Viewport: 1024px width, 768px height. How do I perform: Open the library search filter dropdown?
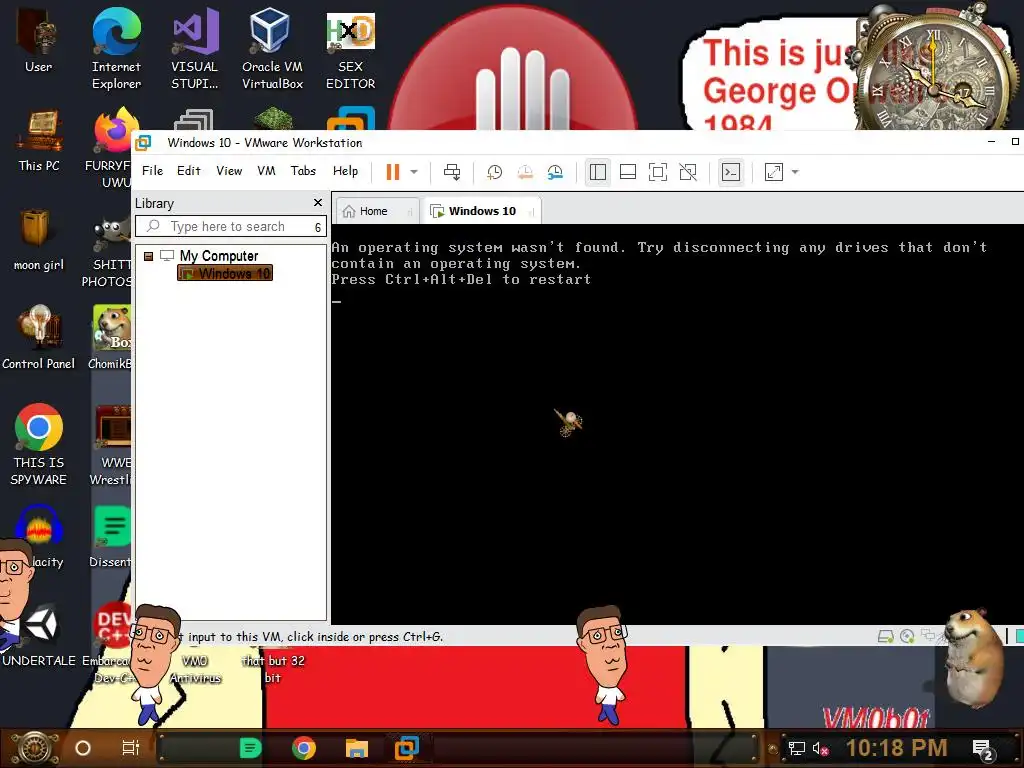coord(318,227)
